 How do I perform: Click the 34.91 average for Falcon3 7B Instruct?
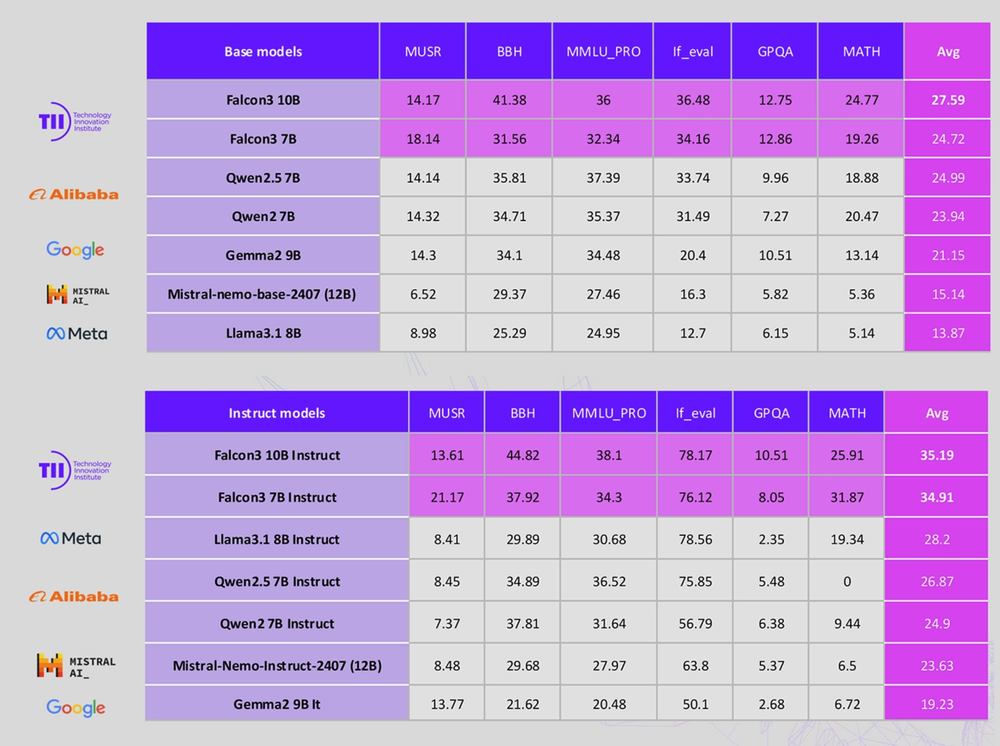pyautogui.click(x=936, y=497)
